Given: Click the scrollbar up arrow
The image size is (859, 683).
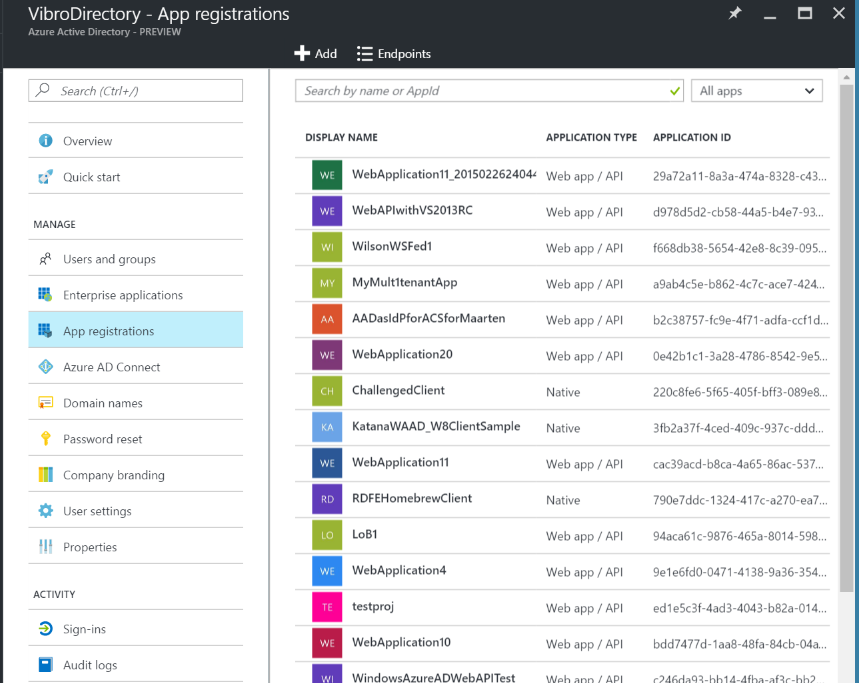Looking at the screenshot, I should (x=846, y=77).
